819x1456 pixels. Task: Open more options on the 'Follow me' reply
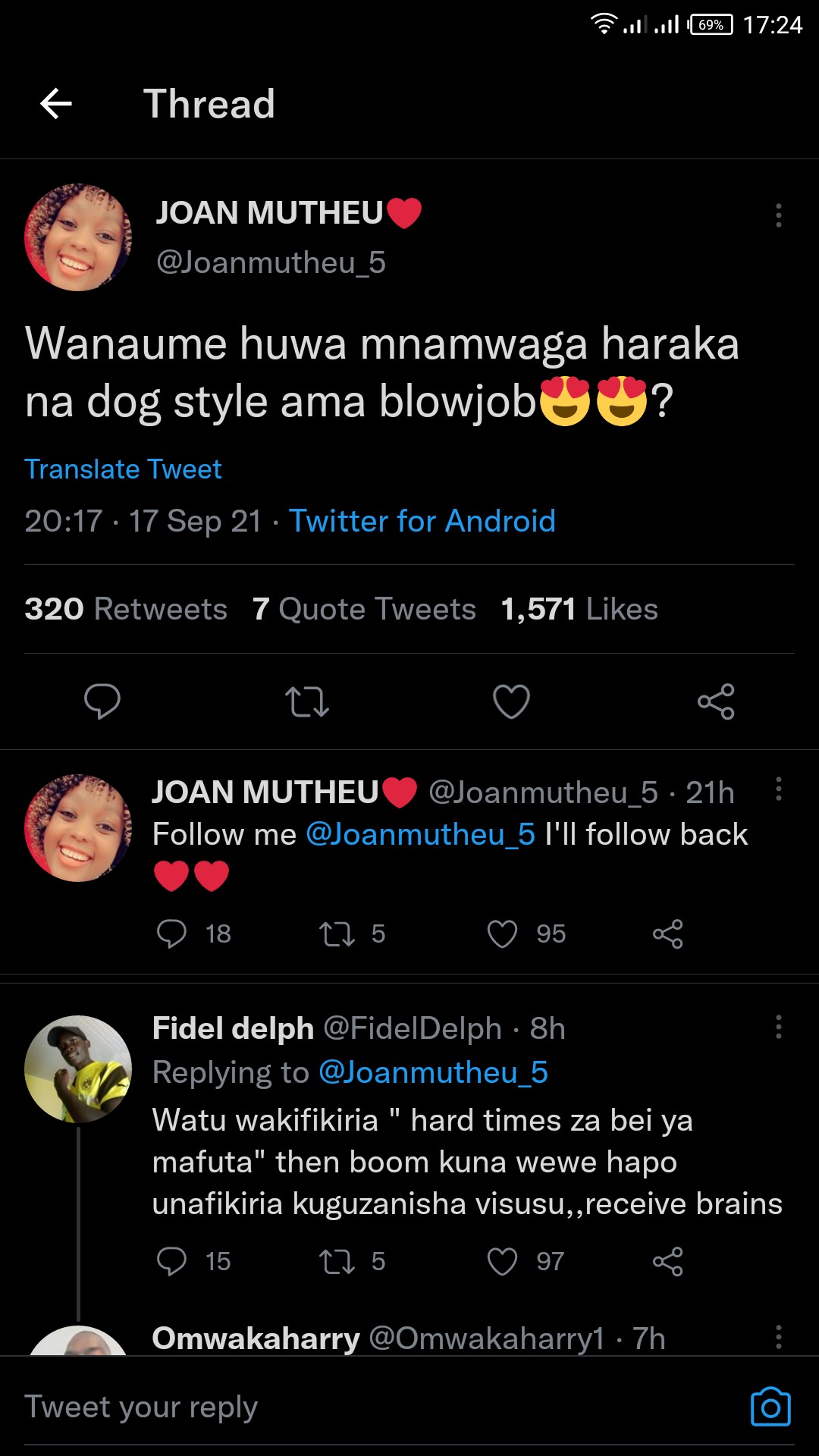tap(778, 789)
